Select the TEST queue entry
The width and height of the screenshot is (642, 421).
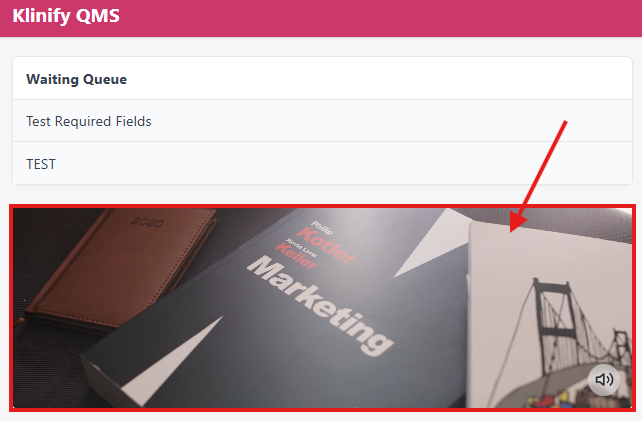tap(323, 164)
